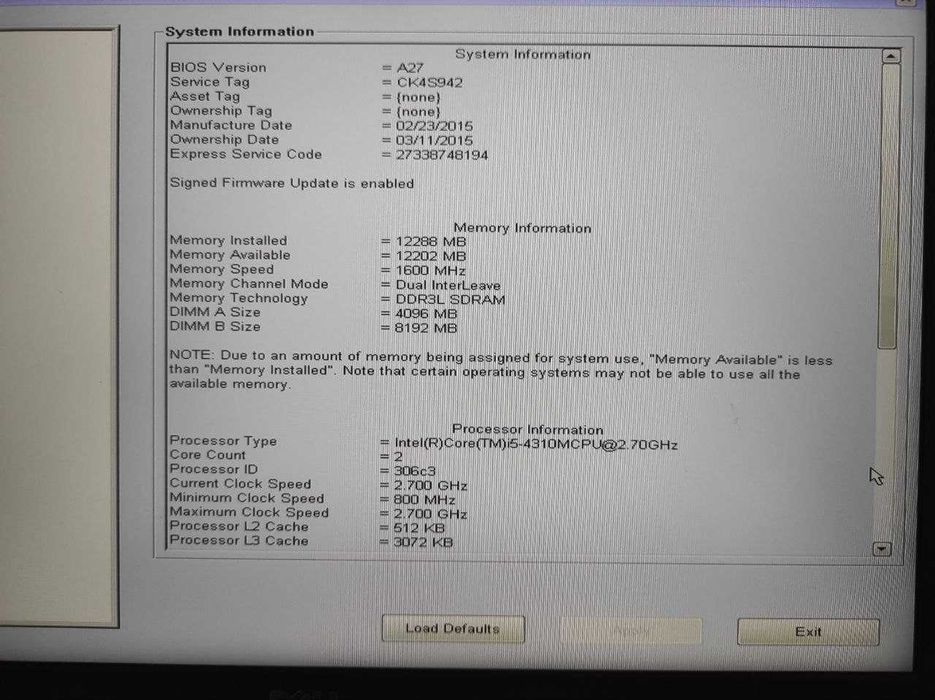Image resolution: width=935 pixels, height=700 pixels.
Task: Select Processor L2 Cache value 512 KB
Action: coord(419,528)
